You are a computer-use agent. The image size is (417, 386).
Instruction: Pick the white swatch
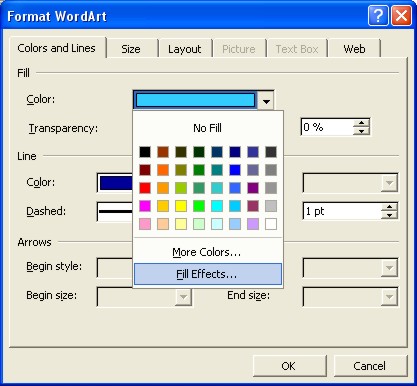tap(271, 224)
